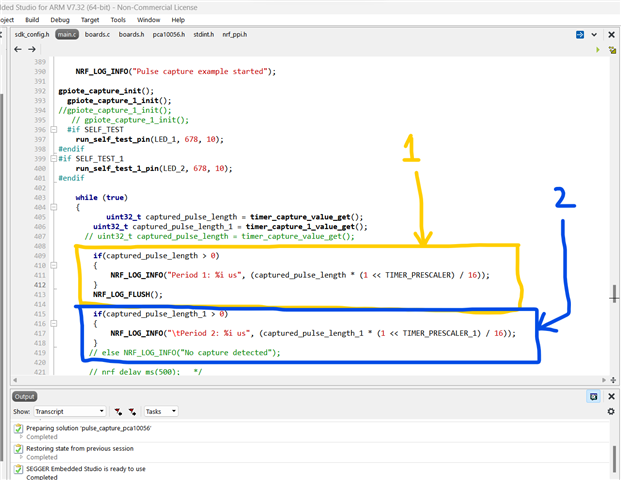Click the commented 'No capture detected' line

pos(185,352)
